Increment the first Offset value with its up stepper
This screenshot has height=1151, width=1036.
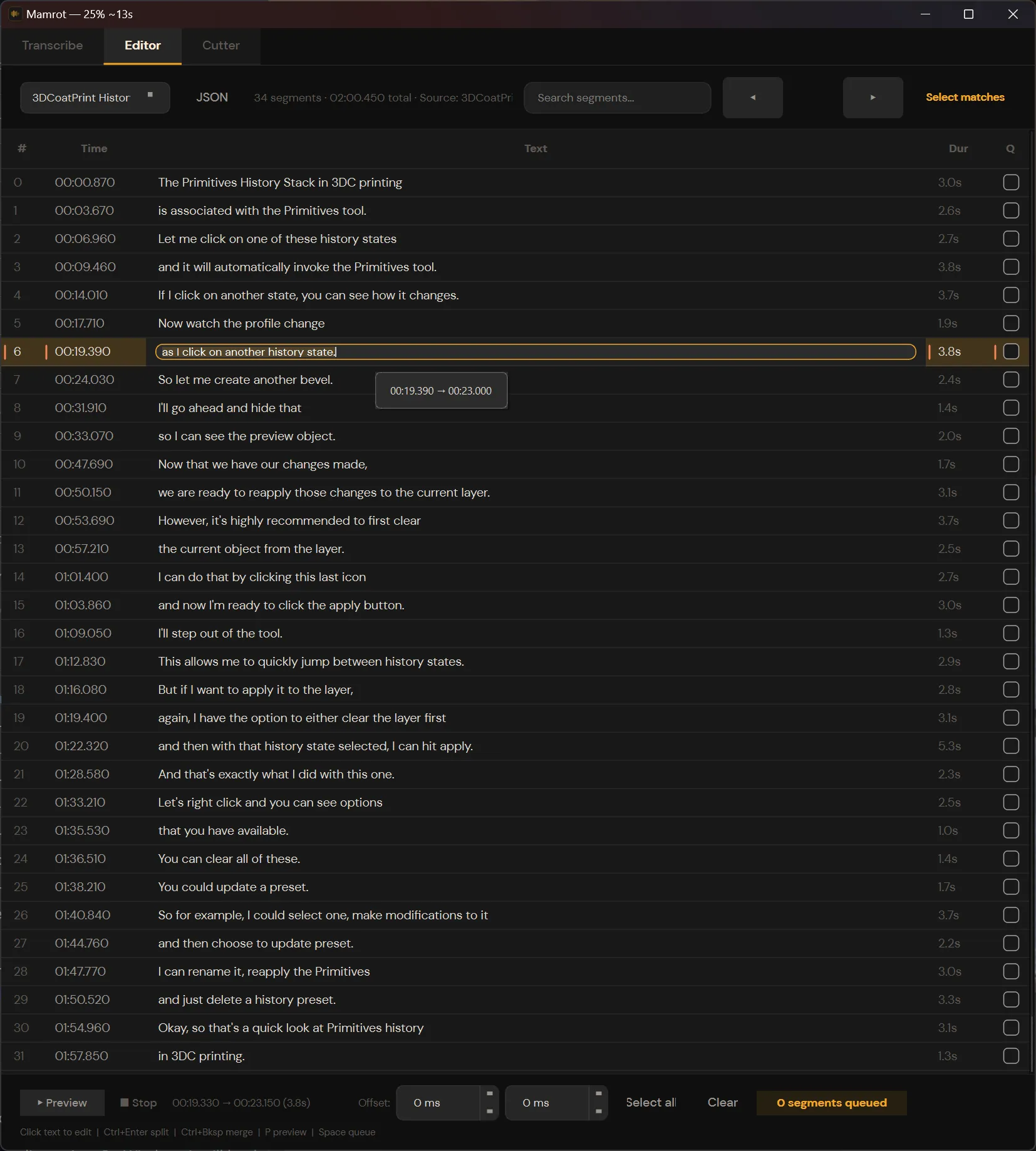click(x=489, y=1095)
